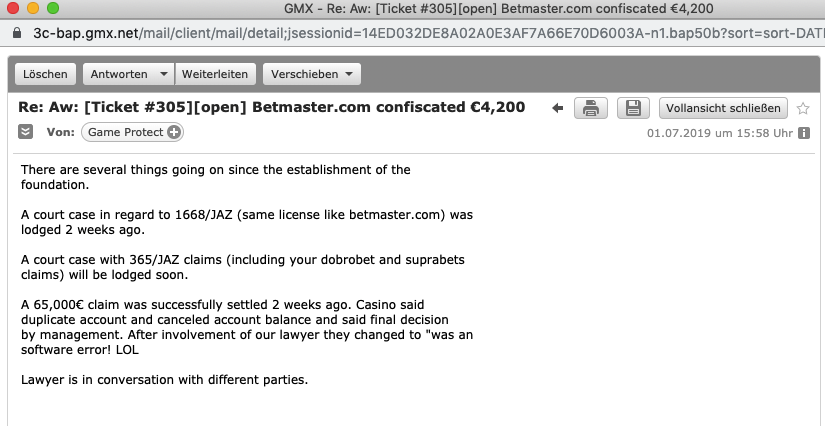Maximize the window with the green button
This screenshot has height=426, width=825.
pyautogui.click(x=53, y=8)
